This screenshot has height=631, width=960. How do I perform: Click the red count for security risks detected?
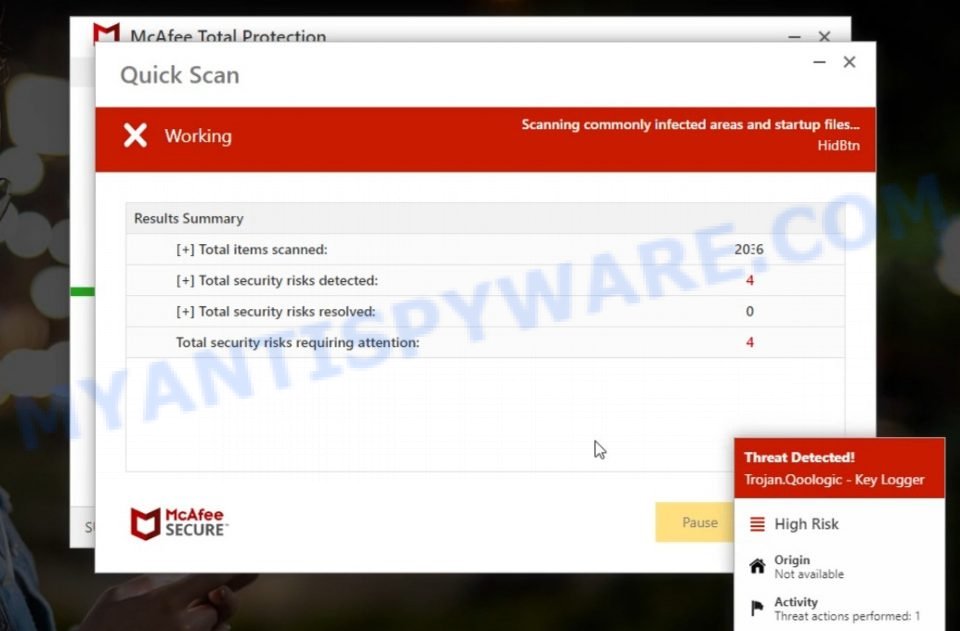point(750,280)
